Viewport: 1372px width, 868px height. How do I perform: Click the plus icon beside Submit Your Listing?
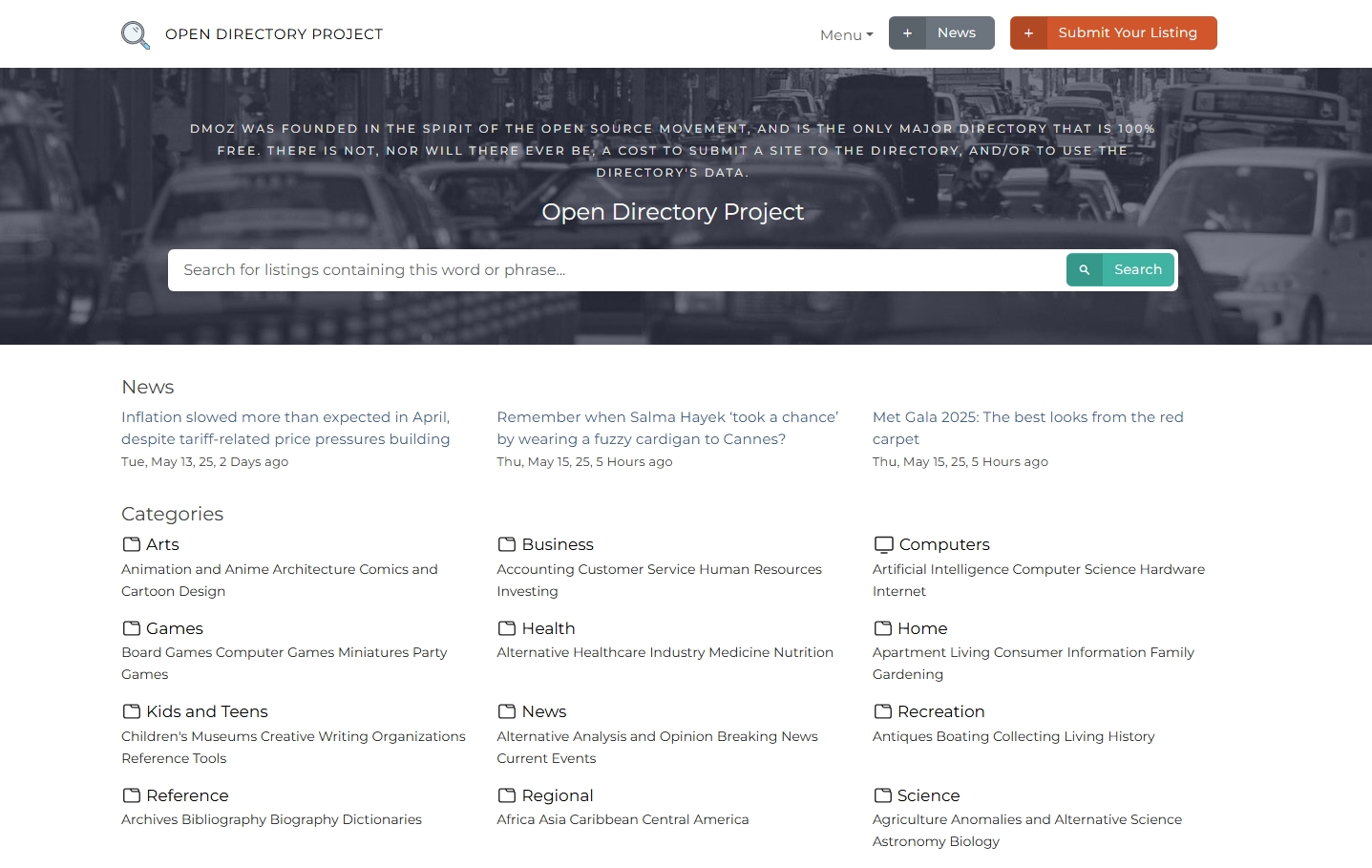point(1029,32)
